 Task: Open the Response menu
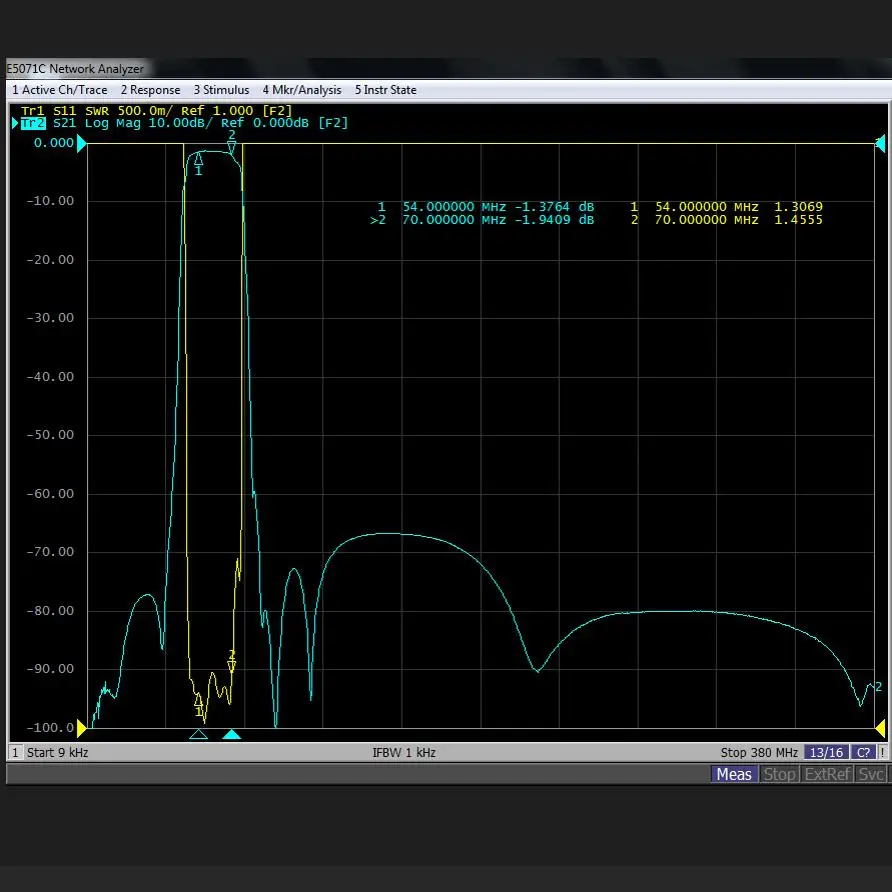(150, 90)
